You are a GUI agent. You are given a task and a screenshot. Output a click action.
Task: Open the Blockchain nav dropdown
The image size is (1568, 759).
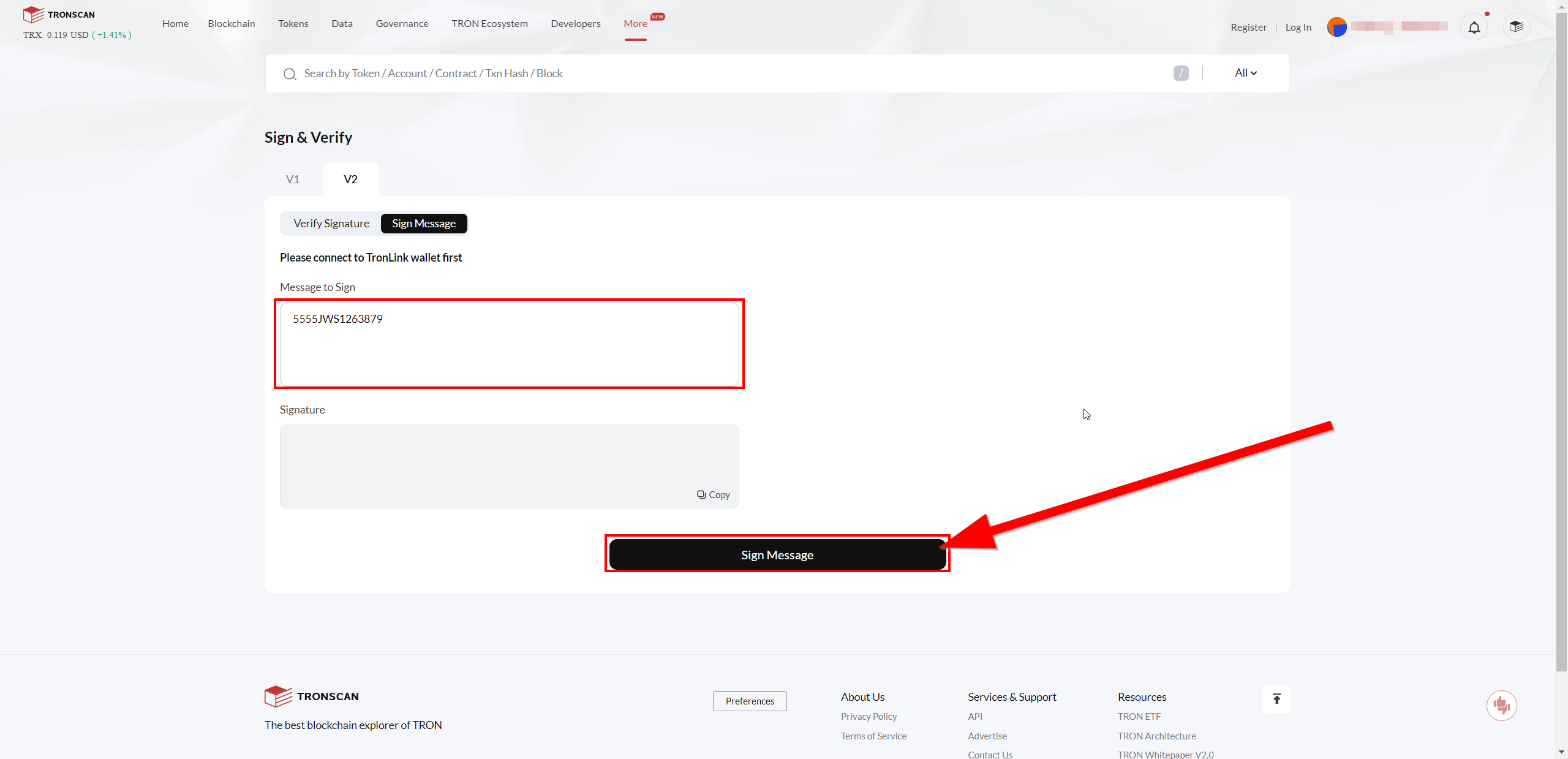(x=232, y=23)
